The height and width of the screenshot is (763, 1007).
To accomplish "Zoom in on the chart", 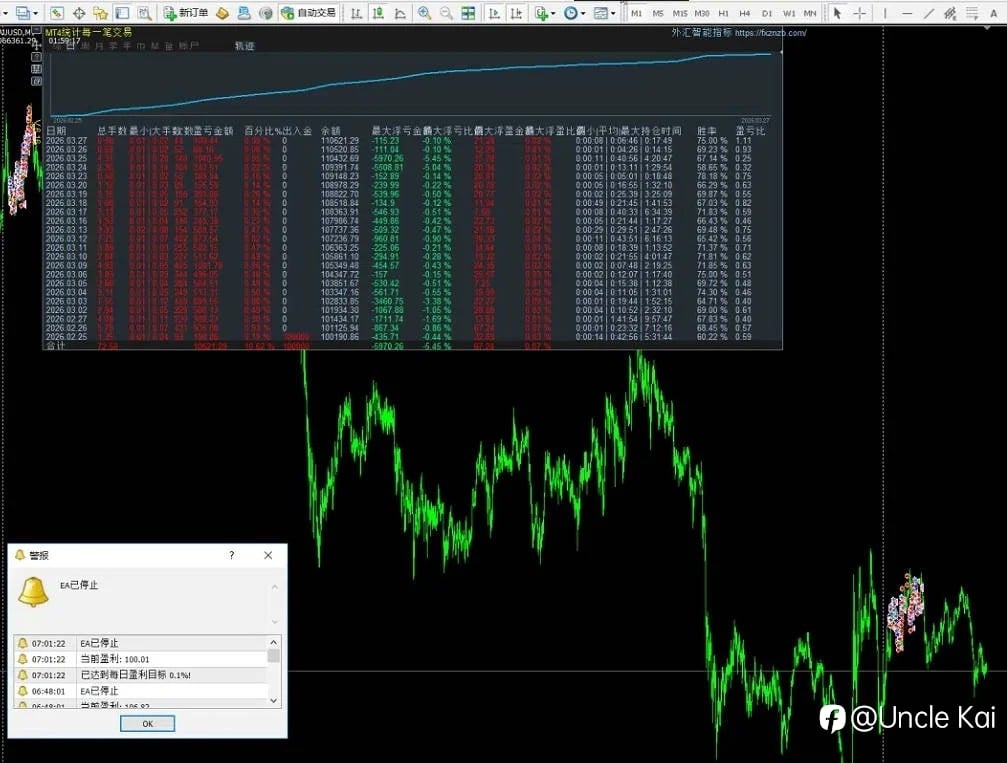I will click(x=425, y=13).
